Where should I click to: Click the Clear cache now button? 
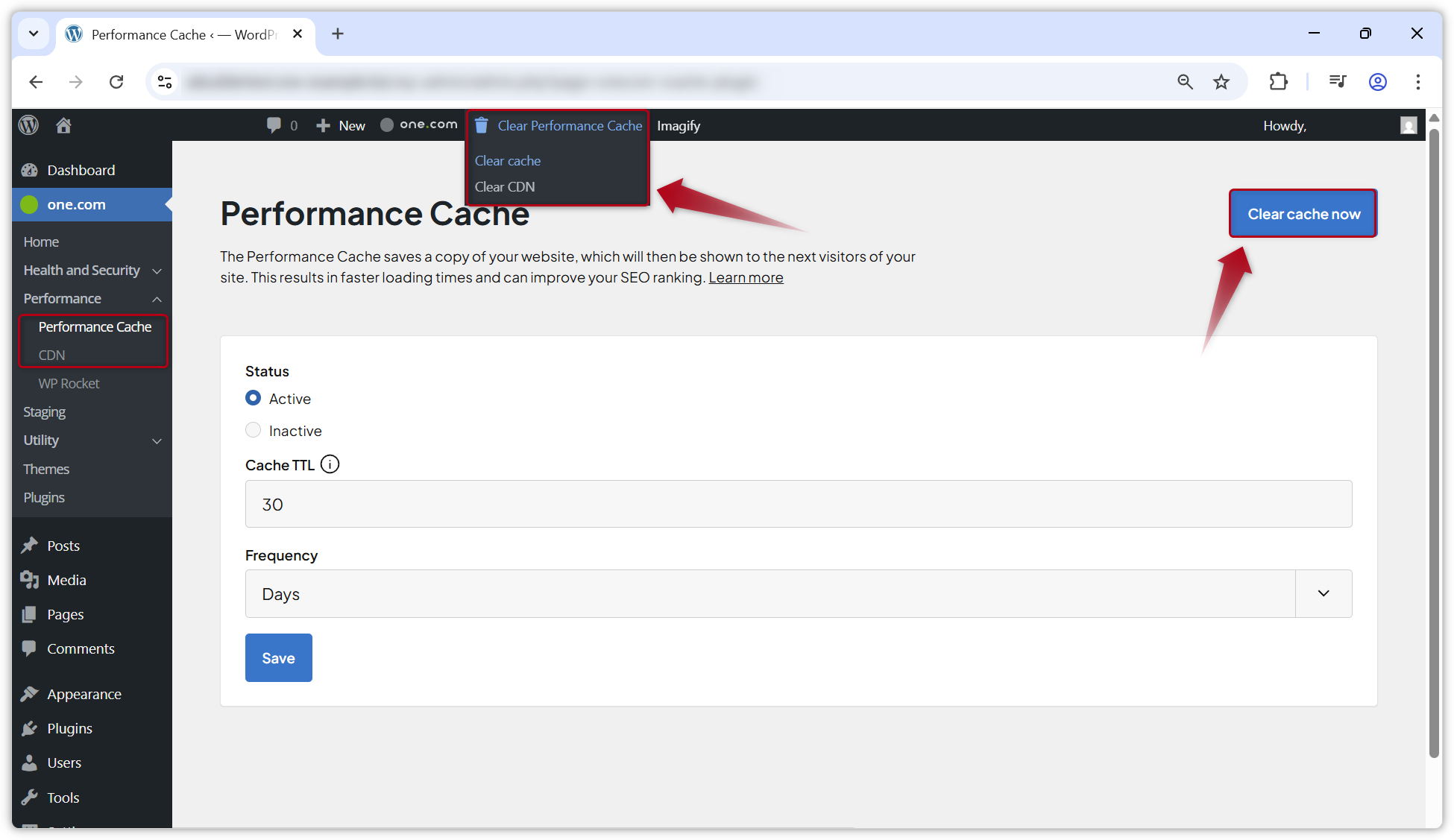(x=1302, y=213)
